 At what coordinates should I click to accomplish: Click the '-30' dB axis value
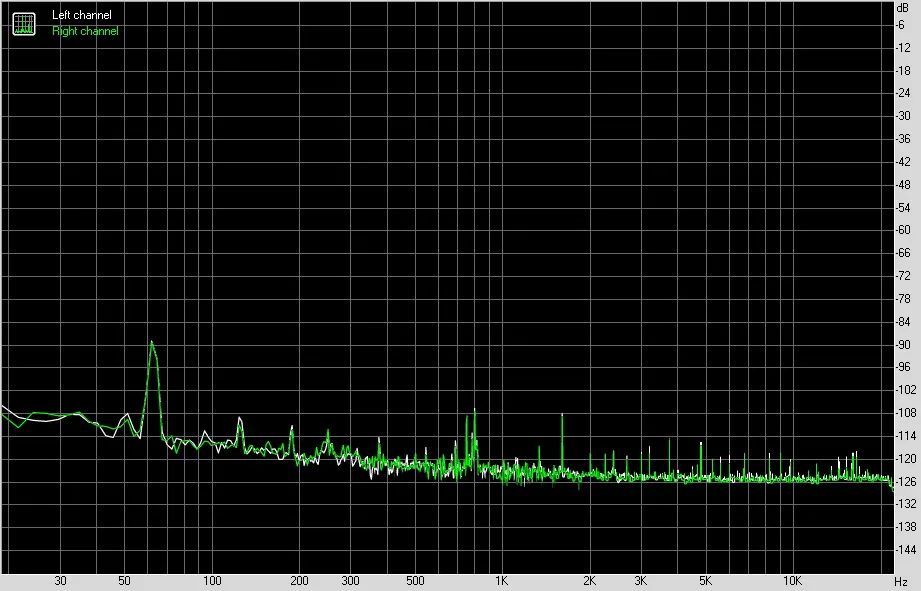point(903,116)
